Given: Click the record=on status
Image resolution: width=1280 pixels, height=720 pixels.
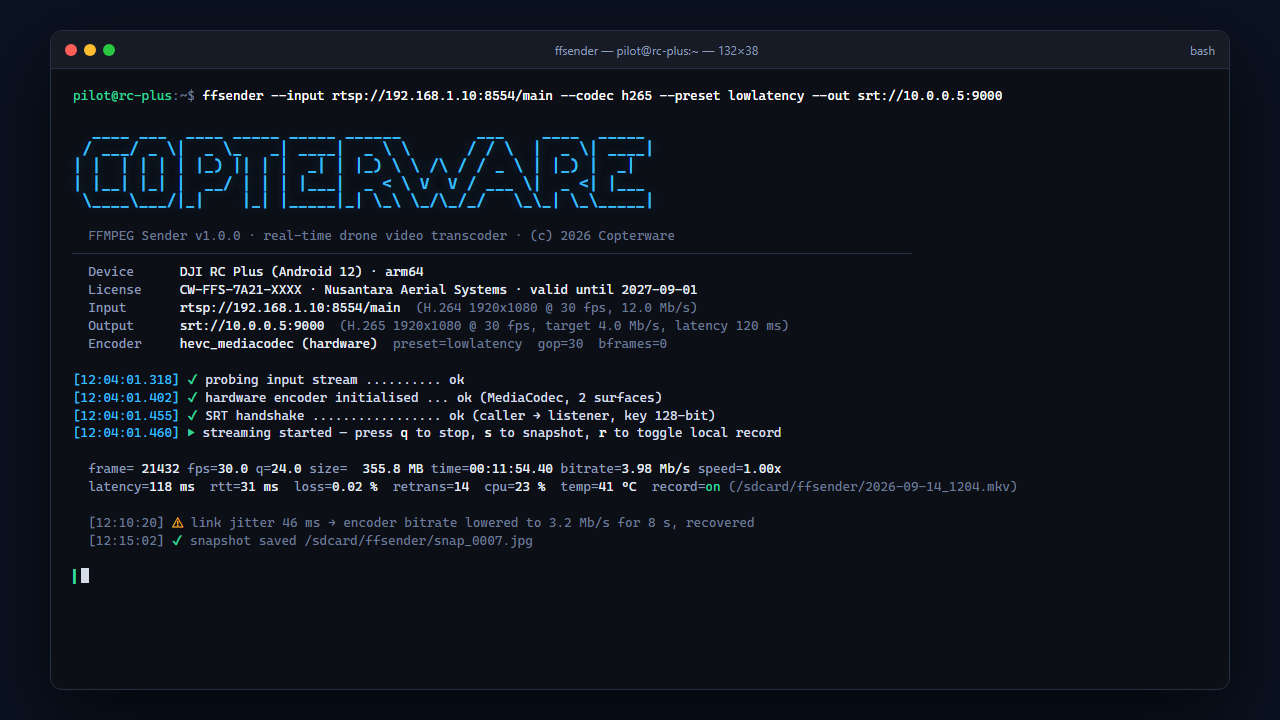Looking at the screenshot, I should (686, 487).
